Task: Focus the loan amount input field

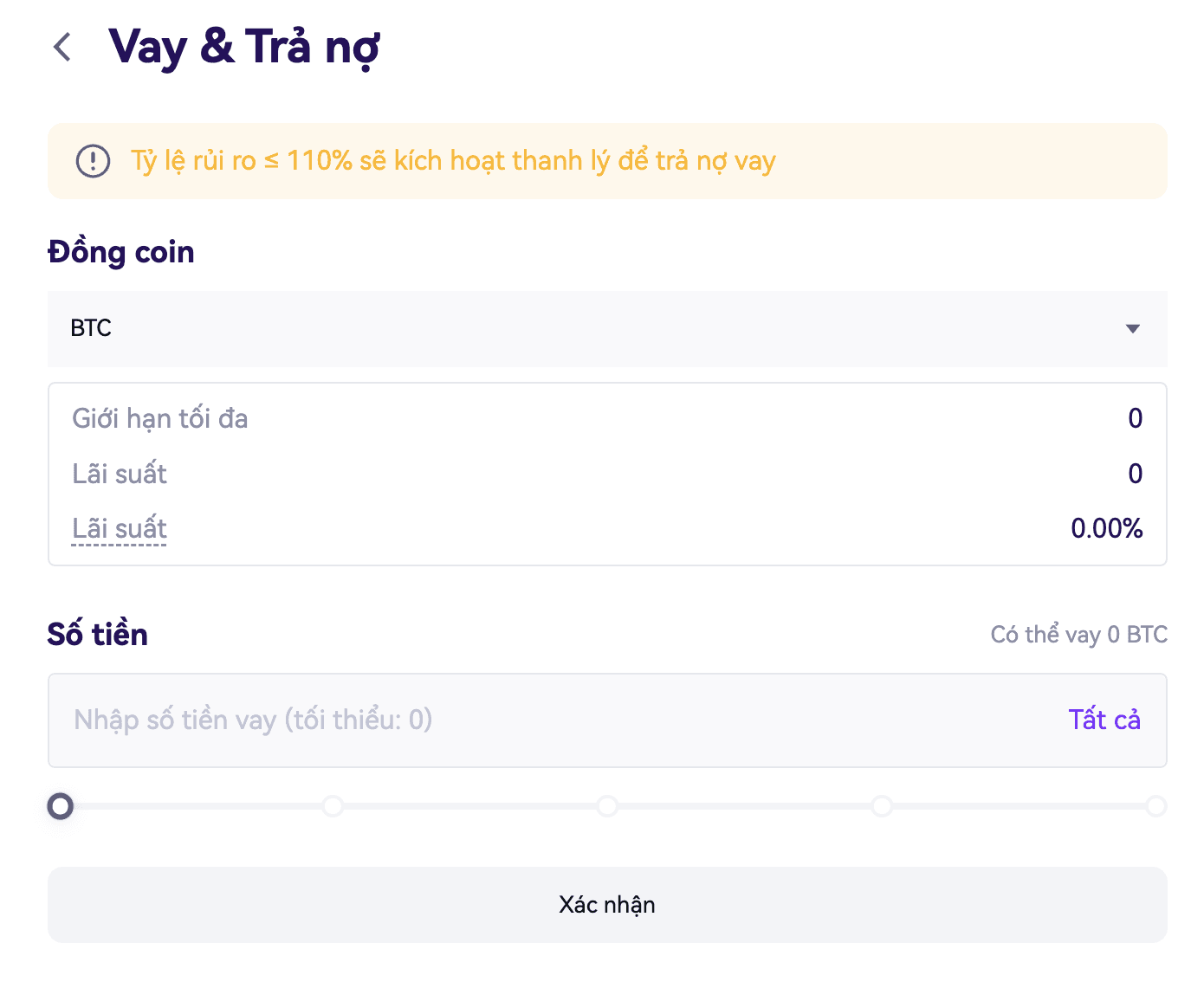Action: 554,720
